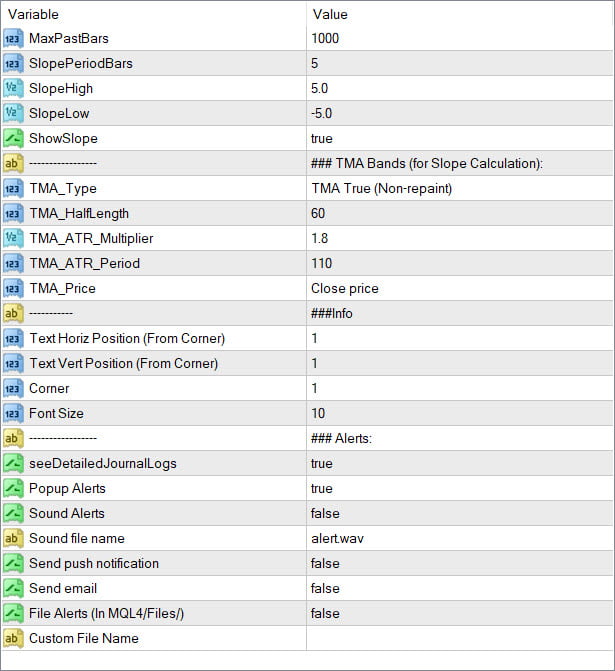
Task: Click the double-type icon beside SlopeLow
Action: click(x=13, y=114)
